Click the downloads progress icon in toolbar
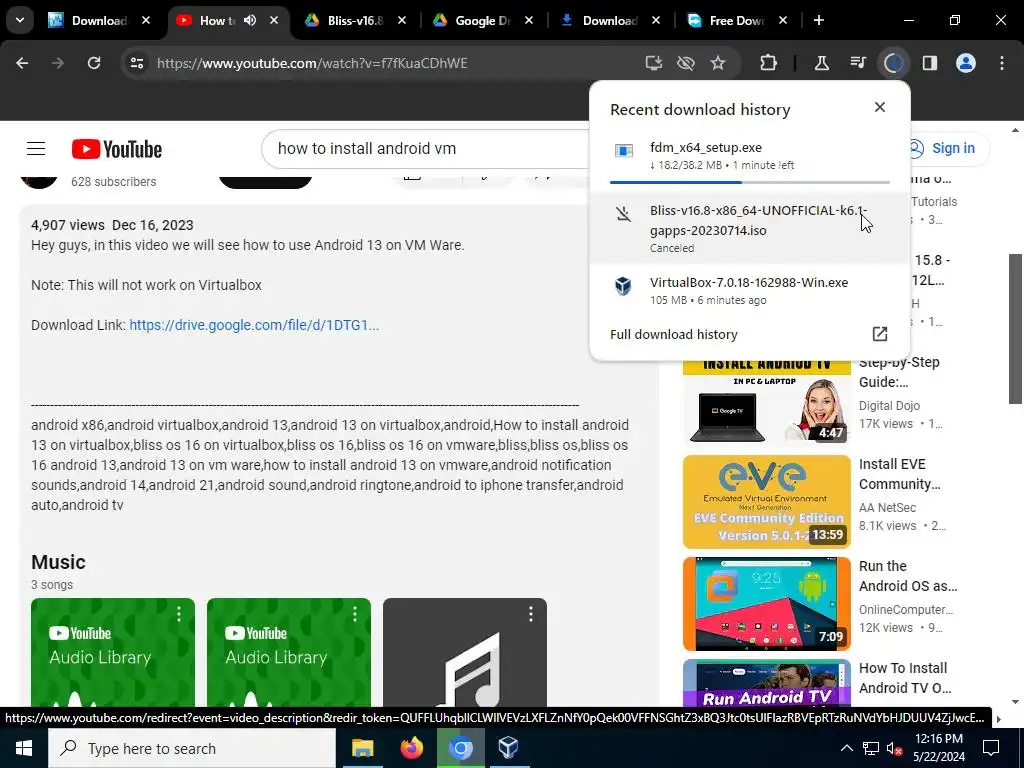1024x768 pixels. [x=893, y=63]
